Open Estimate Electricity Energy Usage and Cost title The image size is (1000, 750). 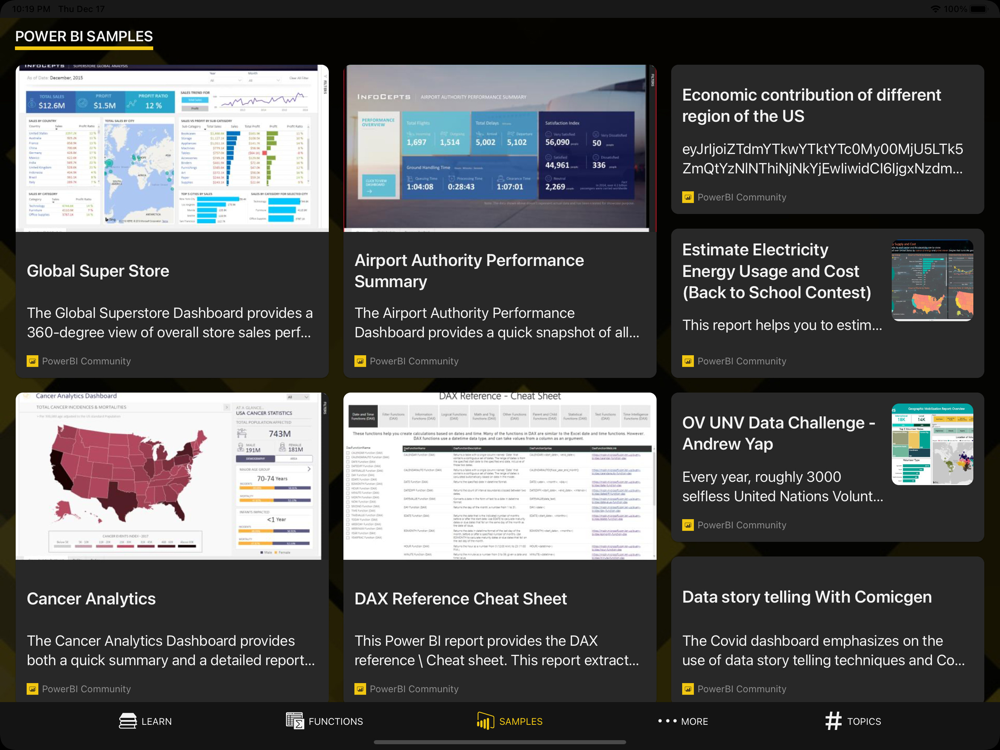tap(777, 271)
